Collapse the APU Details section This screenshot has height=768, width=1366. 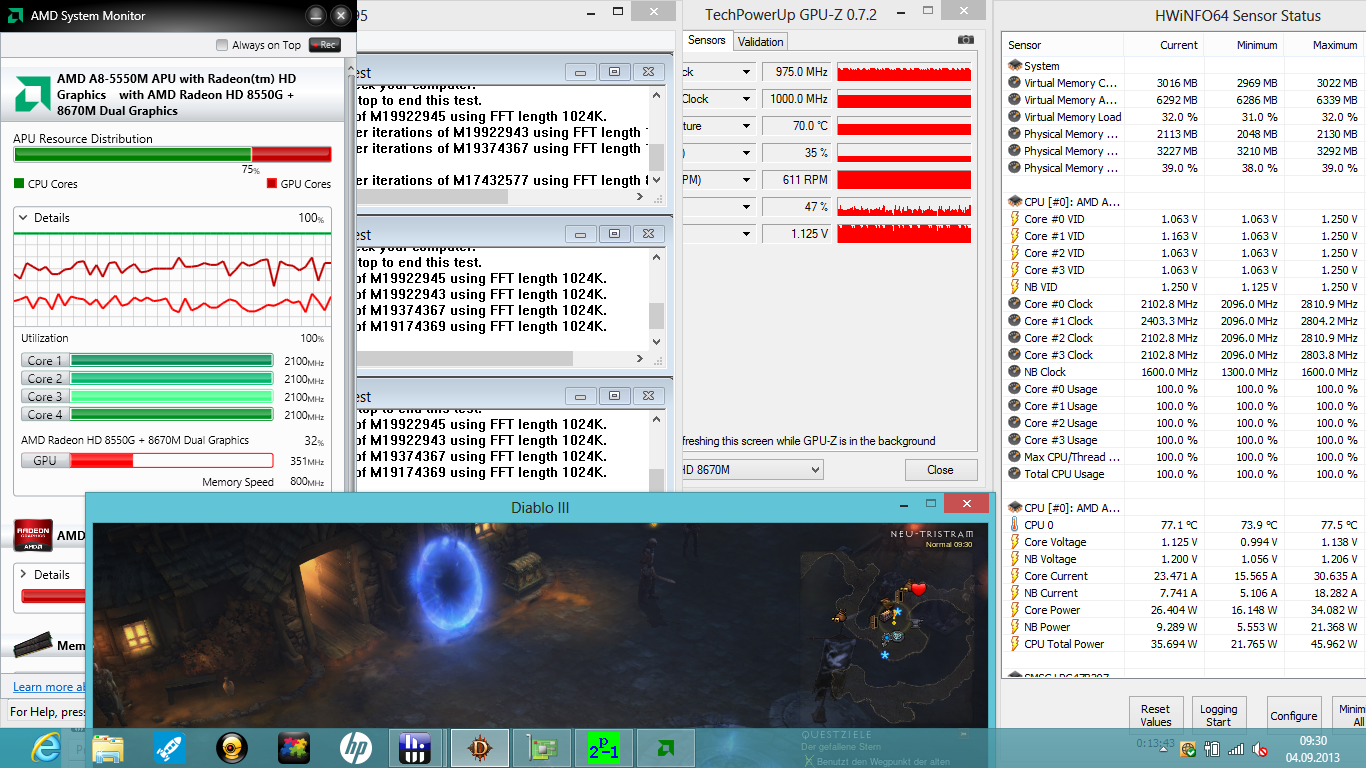[x=23, y=218]
